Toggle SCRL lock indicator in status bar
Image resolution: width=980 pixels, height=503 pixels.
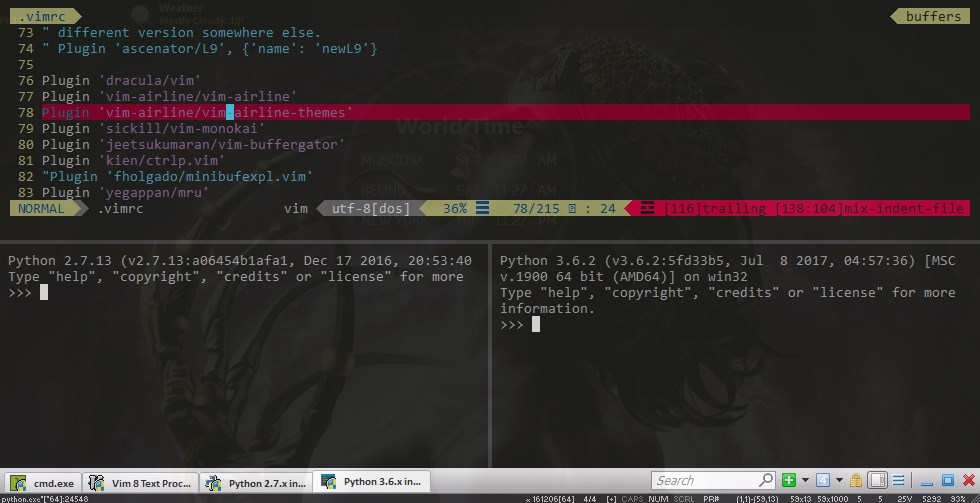click(x=684, y=499)
